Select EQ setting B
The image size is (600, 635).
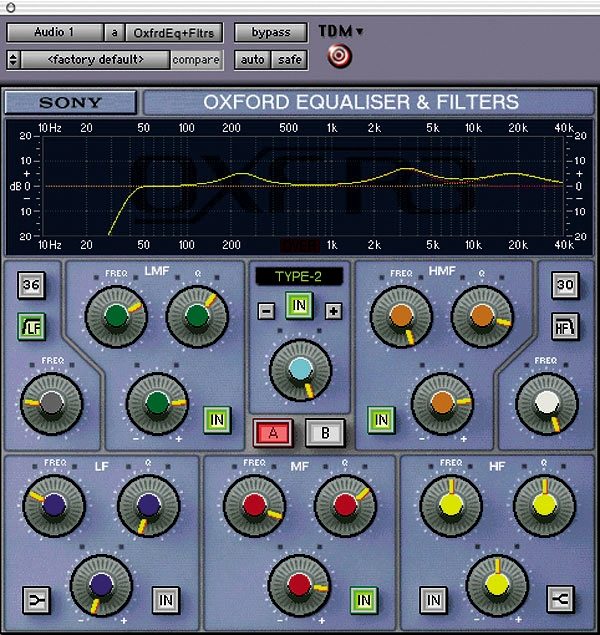click(x=325, y=433)
